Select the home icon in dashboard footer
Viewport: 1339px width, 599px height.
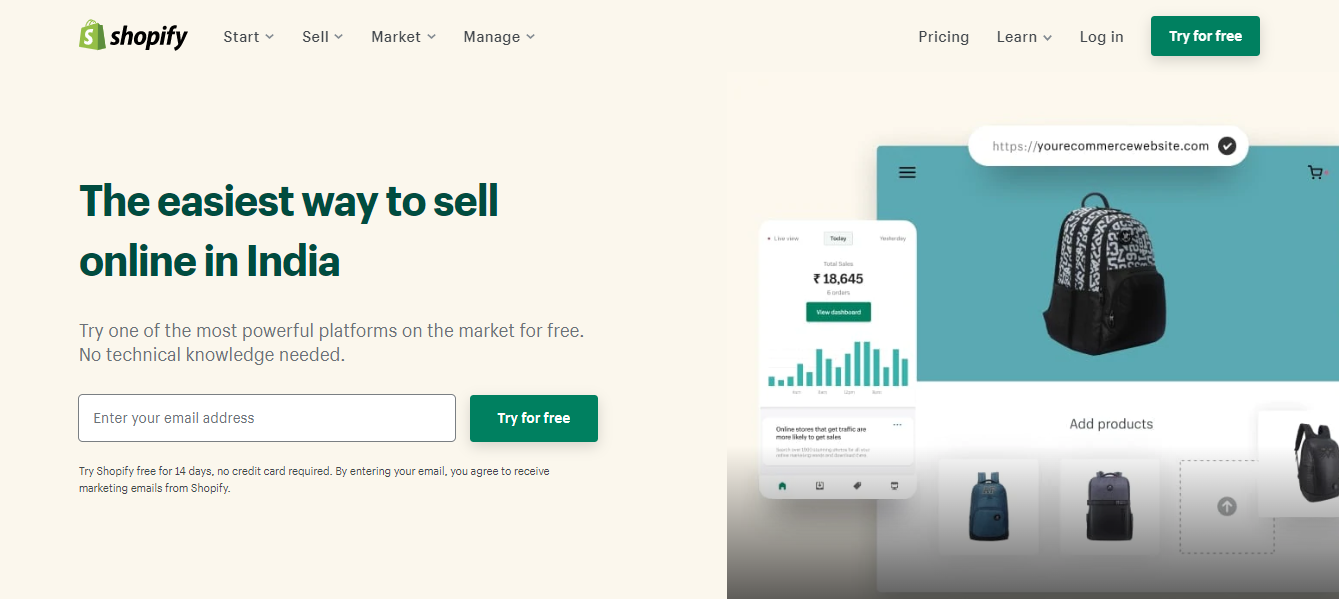click(782, 486)
